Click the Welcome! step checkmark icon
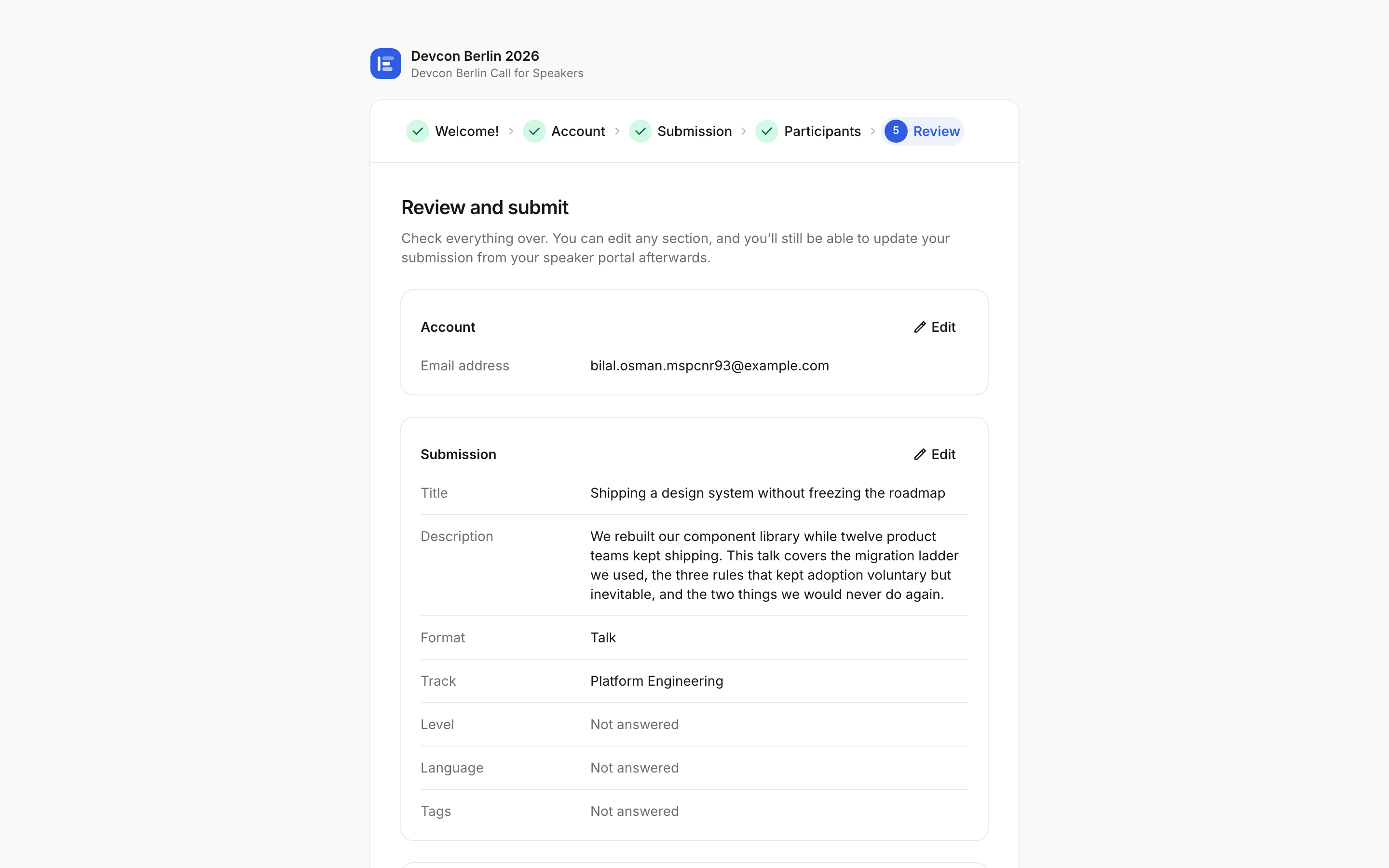Viewport: 1389px width, 868px height. [x=417, y=131]
